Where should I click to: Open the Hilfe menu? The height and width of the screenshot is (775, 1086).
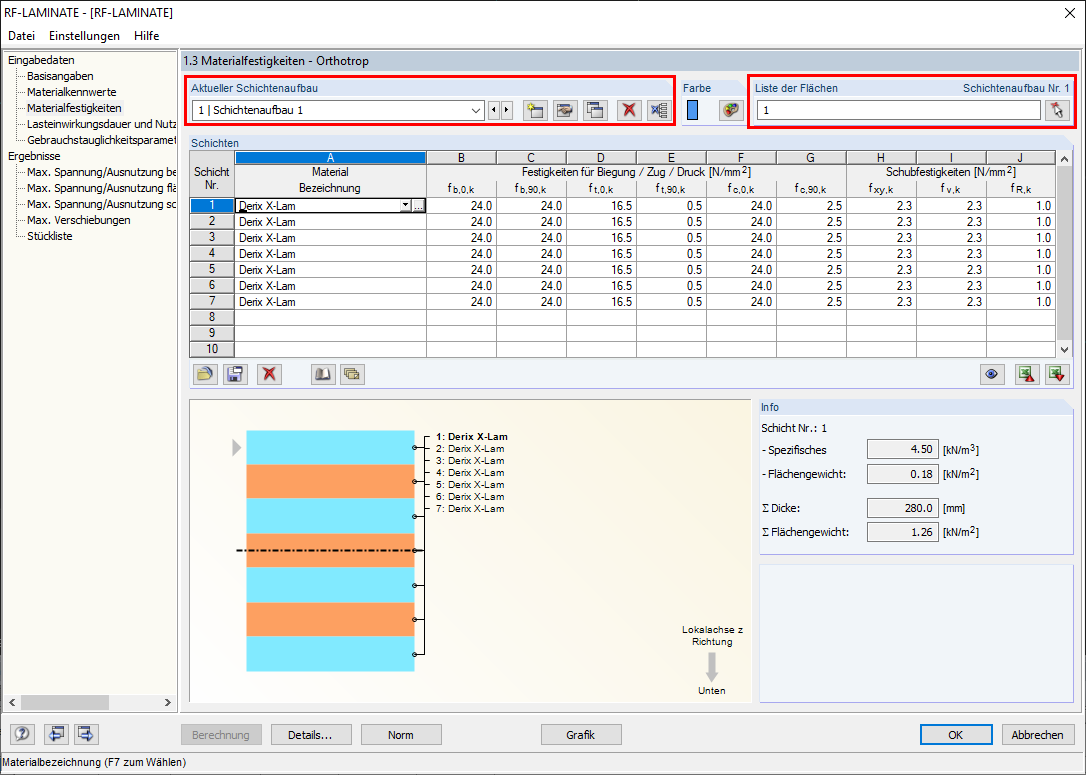(147, 35)
